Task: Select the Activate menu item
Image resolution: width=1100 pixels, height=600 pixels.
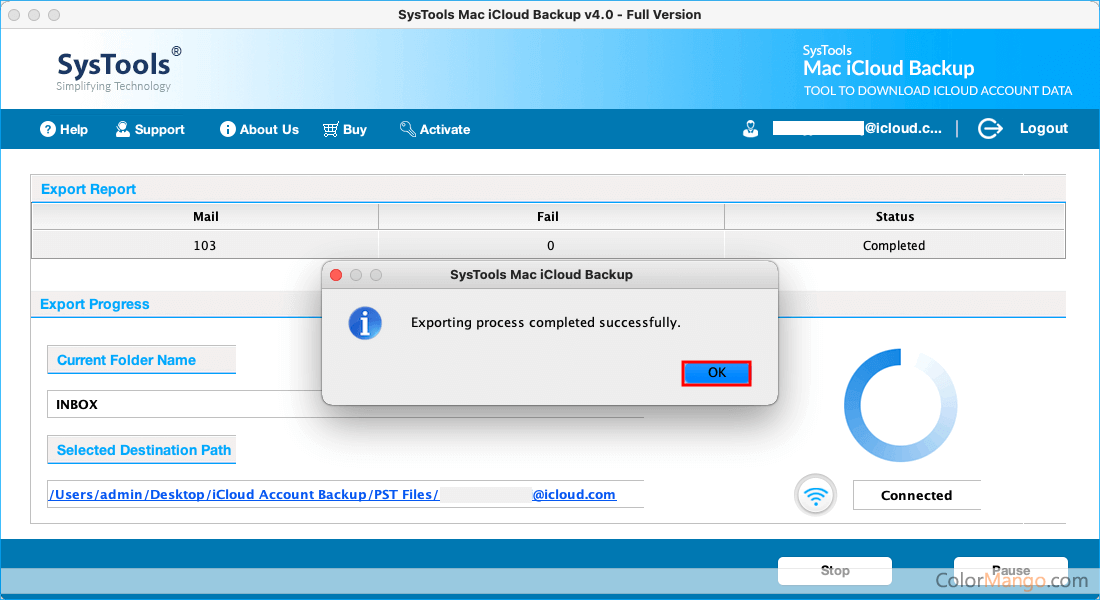Action: point(435,129)
